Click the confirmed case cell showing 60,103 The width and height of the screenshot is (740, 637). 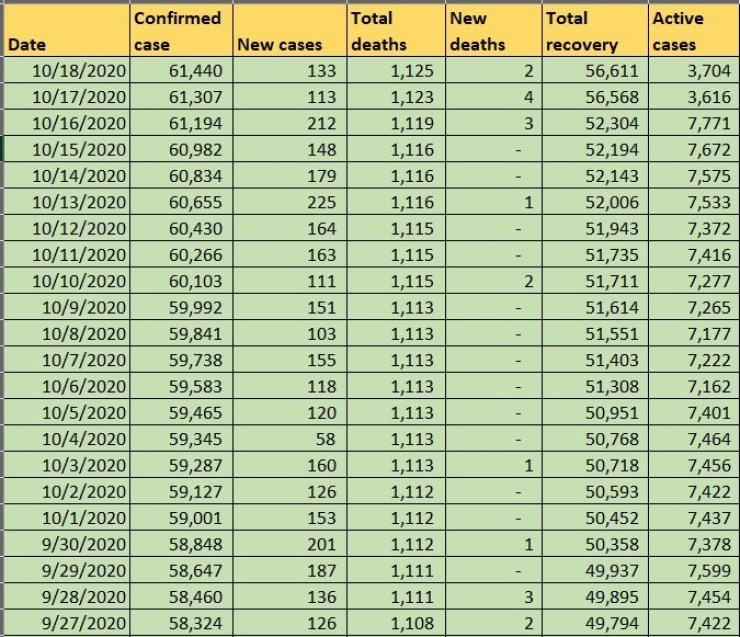(180, 281)
